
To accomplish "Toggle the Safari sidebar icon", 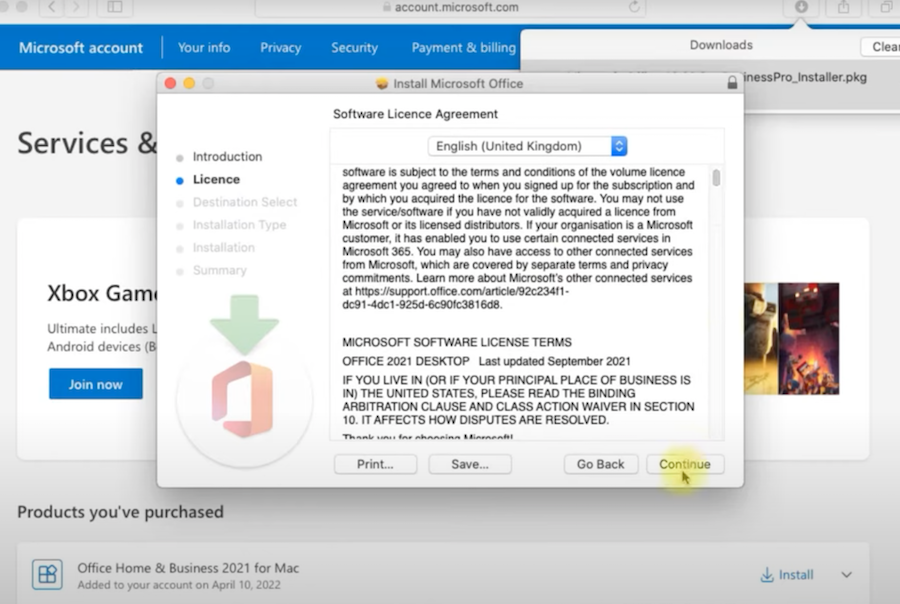I will (115, 7).
